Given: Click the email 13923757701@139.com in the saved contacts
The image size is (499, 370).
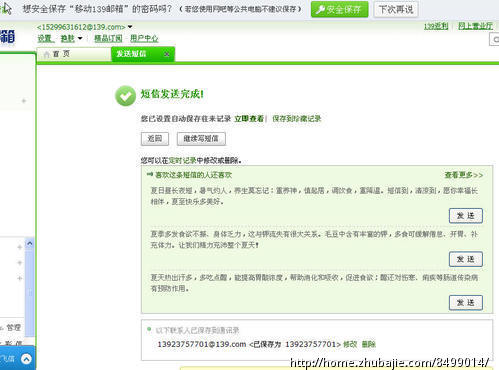Looking at the screenshot, I should 202,344.
